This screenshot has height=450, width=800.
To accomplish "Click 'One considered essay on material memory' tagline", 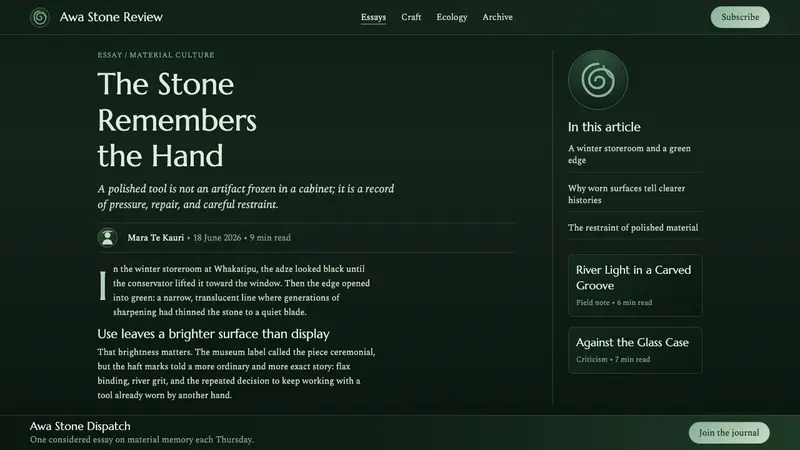I will 142,440.
